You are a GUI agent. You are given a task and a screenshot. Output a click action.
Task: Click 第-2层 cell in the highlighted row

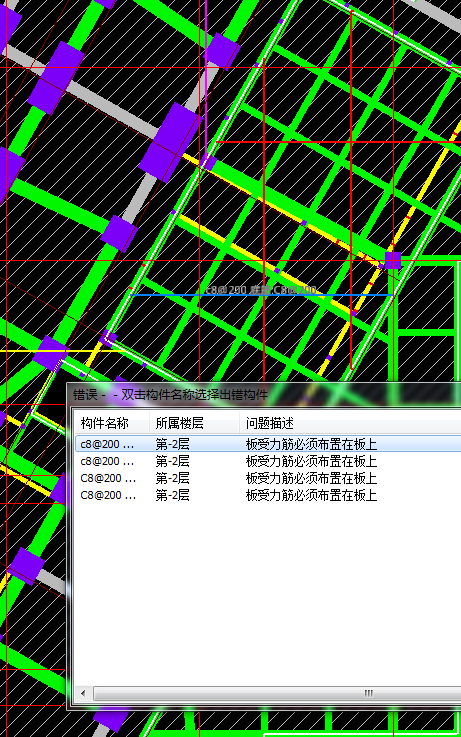tap(172, 444)
